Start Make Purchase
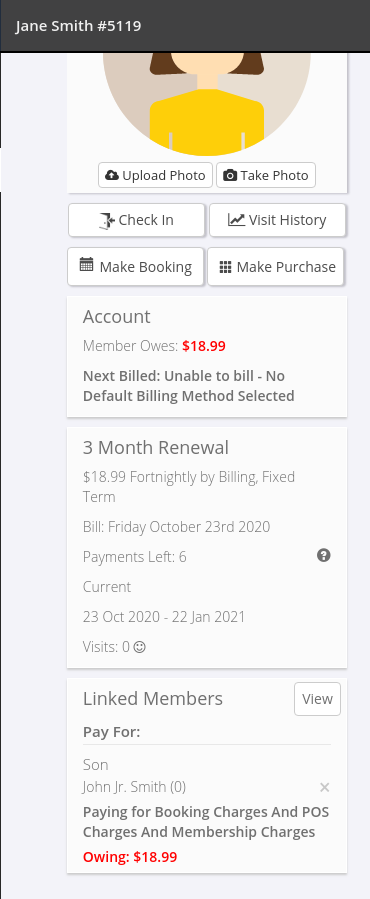The height and width of the screenshot is (899, 370). click(275, 267)
